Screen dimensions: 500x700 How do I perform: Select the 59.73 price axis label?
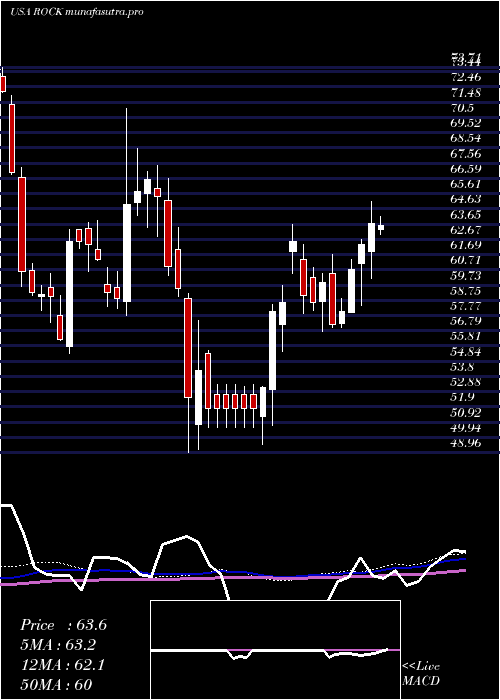pyautogui.click(x=466, y=275)
